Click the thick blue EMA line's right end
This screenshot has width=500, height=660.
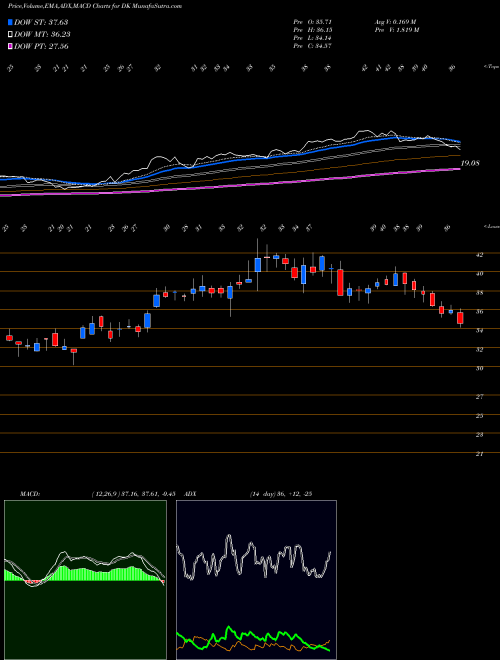click(x=458, y=141)
